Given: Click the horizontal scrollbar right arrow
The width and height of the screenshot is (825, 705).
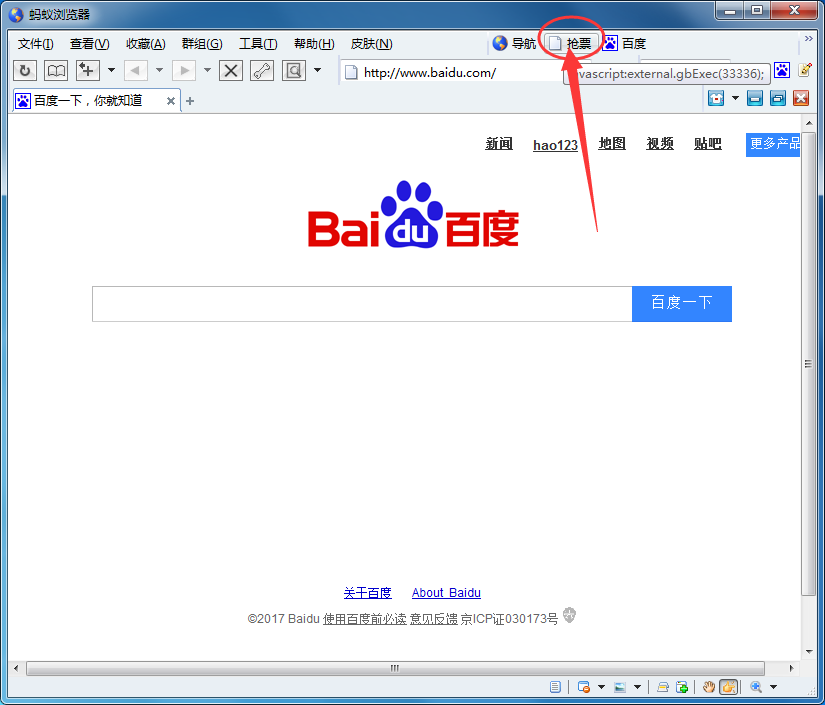Looking at the screenshot, I should click(791, 668).
